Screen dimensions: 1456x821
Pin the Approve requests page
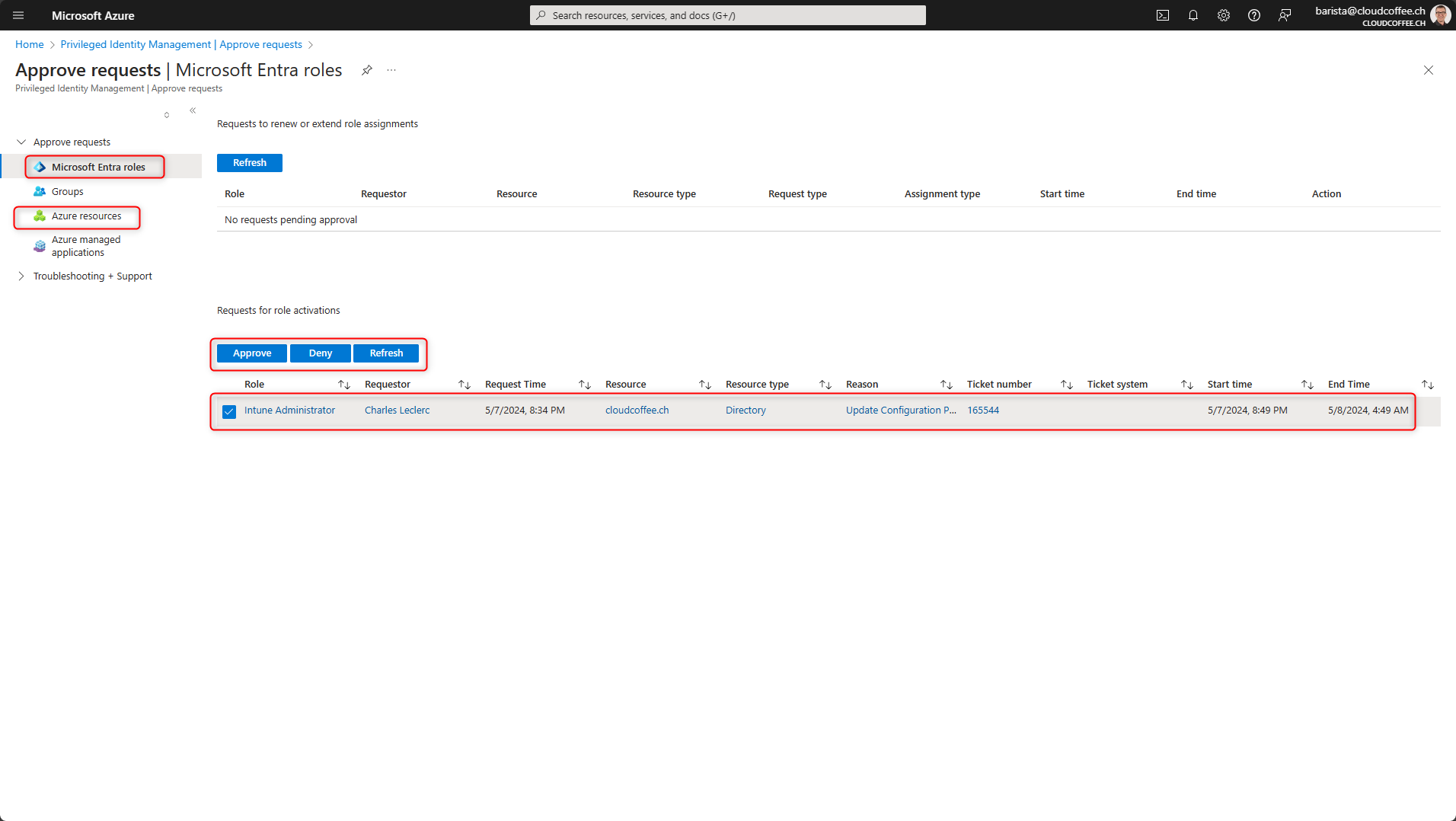tap(367, 70)
